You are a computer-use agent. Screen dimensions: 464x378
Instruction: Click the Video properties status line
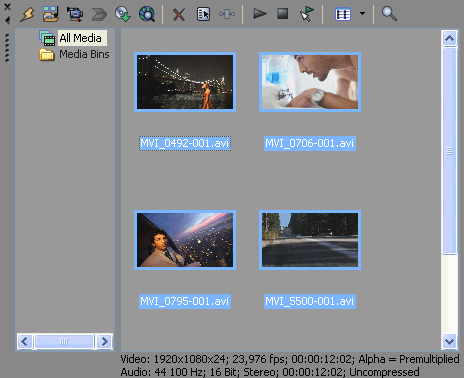(290, 359)
